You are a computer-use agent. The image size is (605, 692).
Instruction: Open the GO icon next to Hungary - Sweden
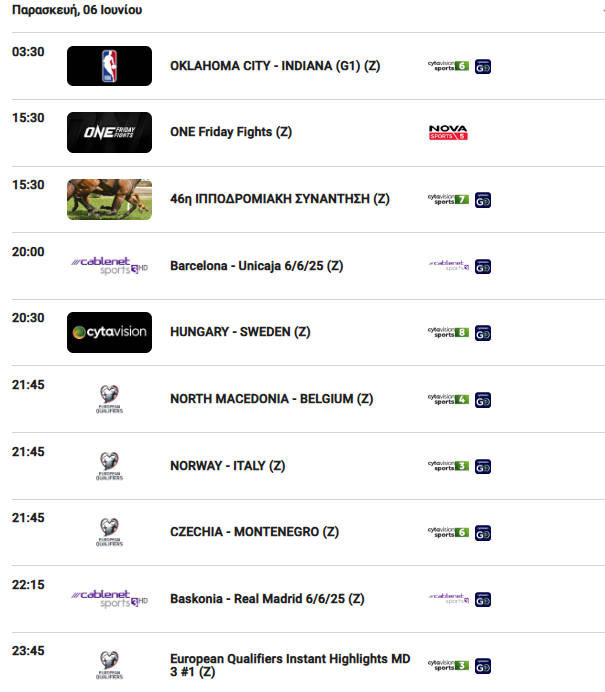(483, 333)
